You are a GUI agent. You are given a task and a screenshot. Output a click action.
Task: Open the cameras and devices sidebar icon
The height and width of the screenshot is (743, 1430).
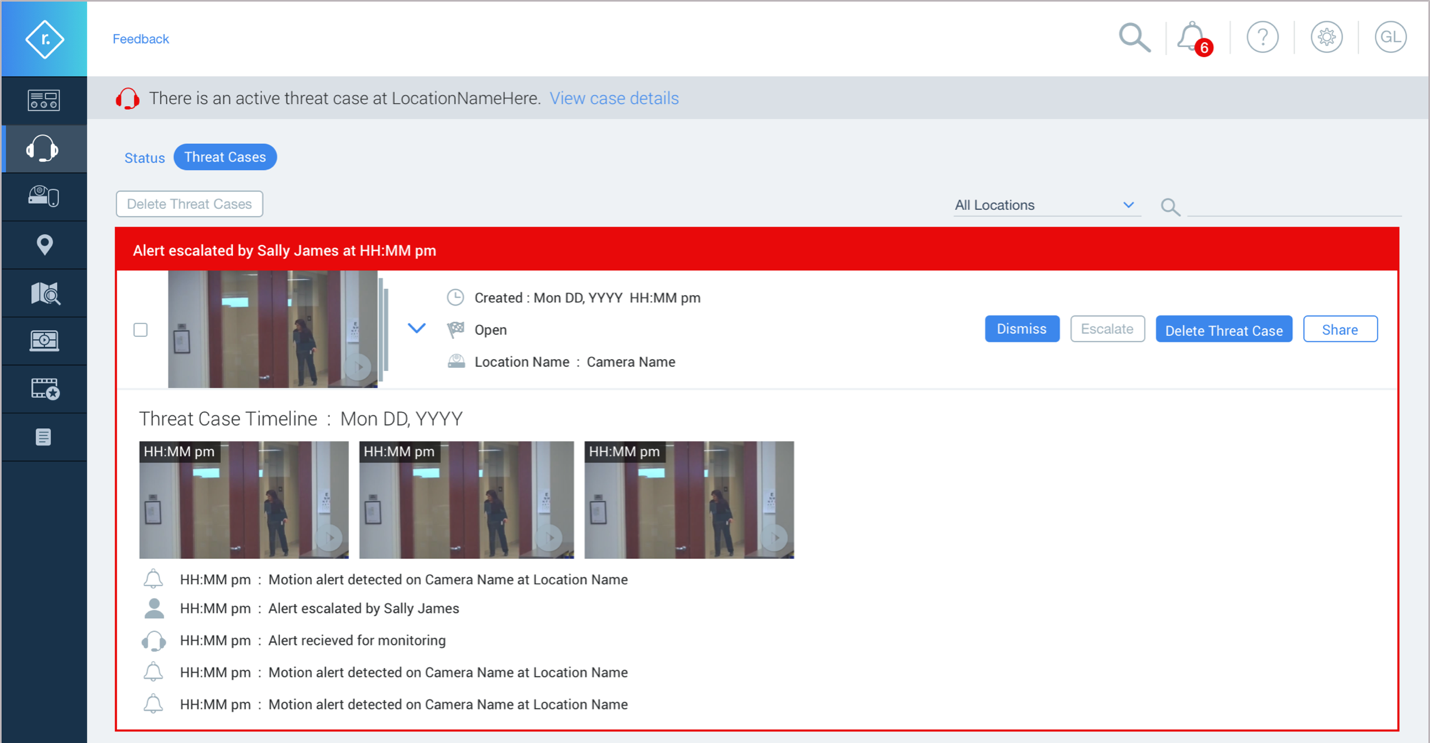tap(44, 196)
